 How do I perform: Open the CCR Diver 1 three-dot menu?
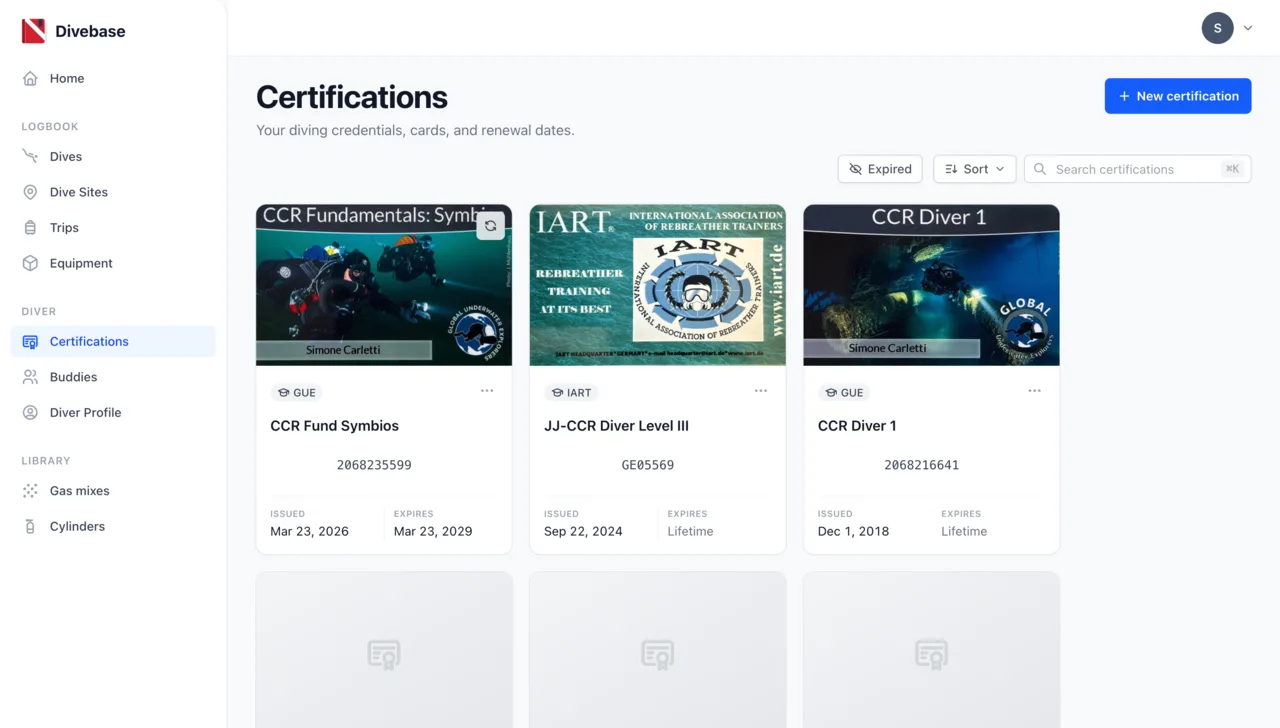[x=1035, y=391]
